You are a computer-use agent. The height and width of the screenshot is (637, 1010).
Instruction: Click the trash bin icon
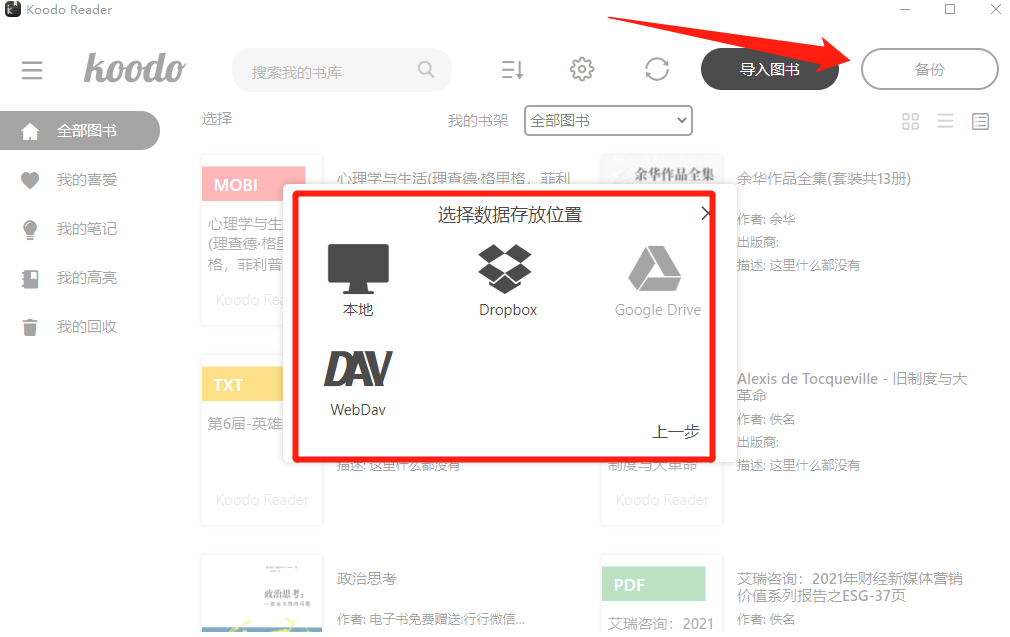click(x=30, y=327)
